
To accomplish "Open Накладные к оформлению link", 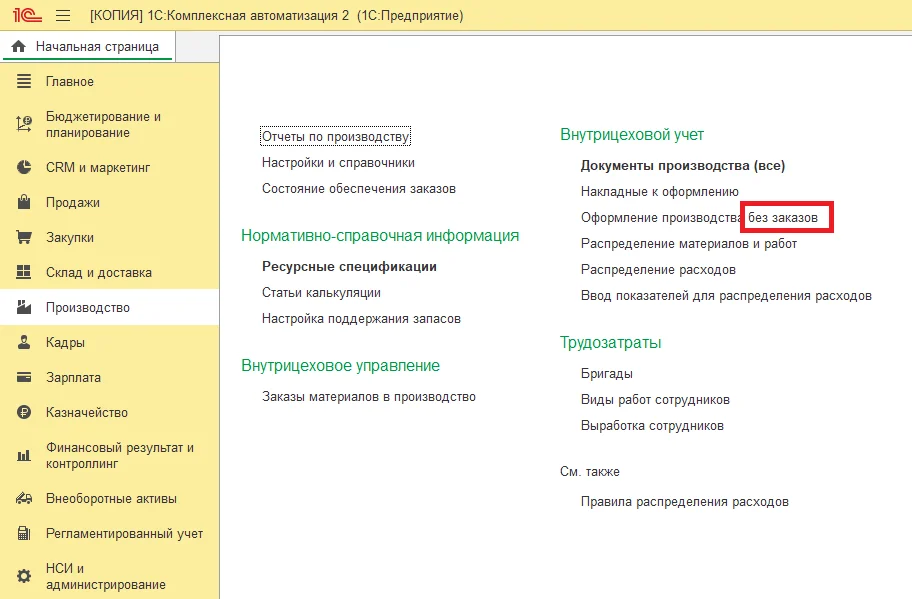I will (x=660, y=191).
